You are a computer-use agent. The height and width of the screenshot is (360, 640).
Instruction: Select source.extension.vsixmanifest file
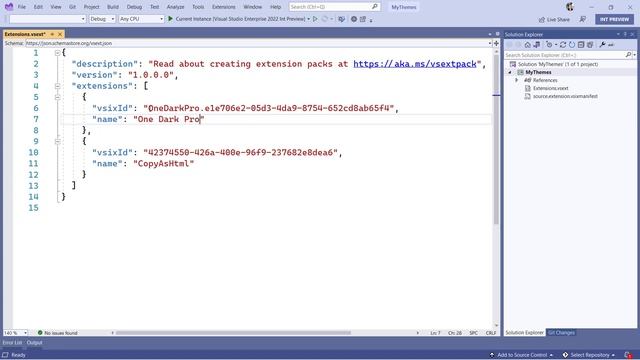pyautogui.click(x=565, y=96)
